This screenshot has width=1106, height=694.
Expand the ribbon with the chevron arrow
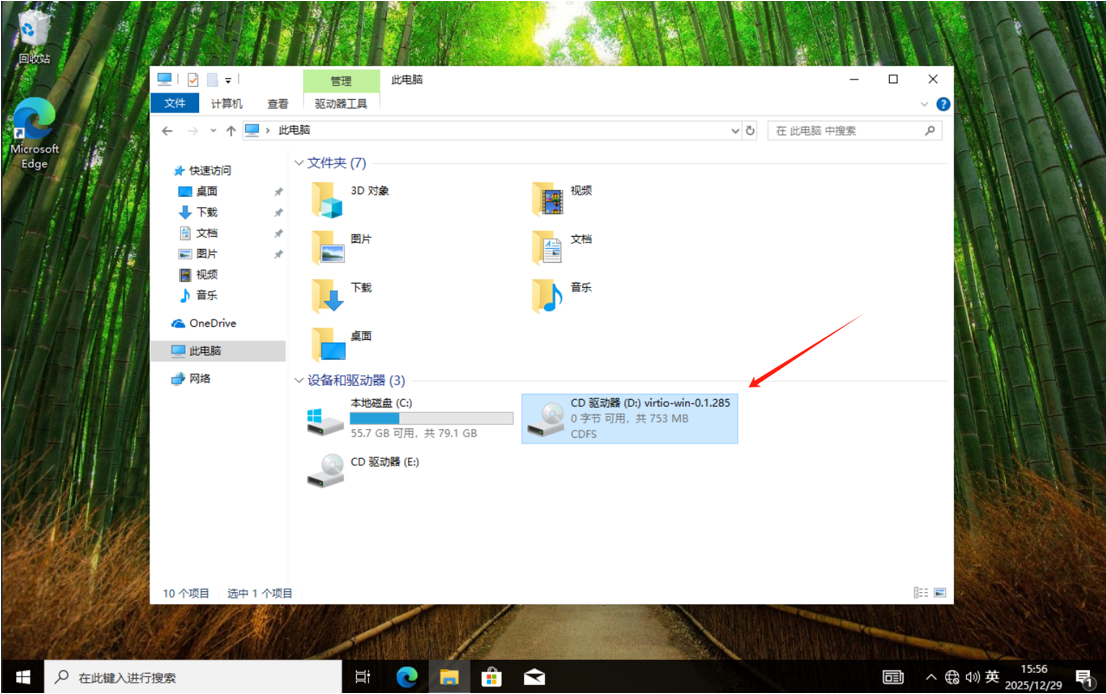coord(923,104)
